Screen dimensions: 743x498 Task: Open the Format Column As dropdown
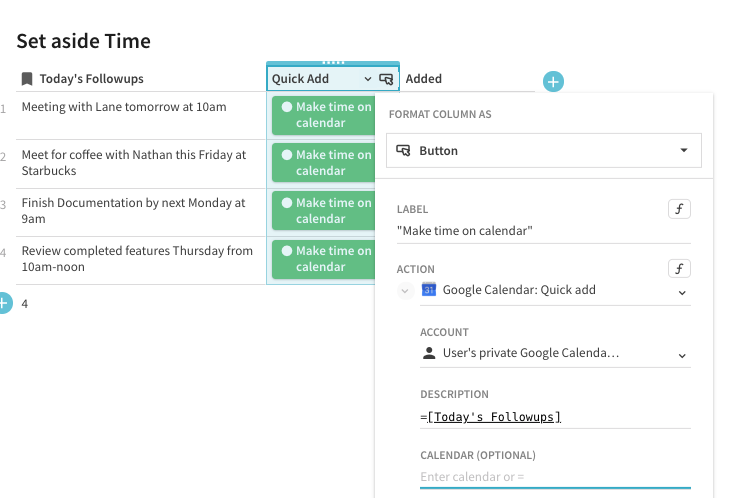pyautogui.click(x=544, y=151)
